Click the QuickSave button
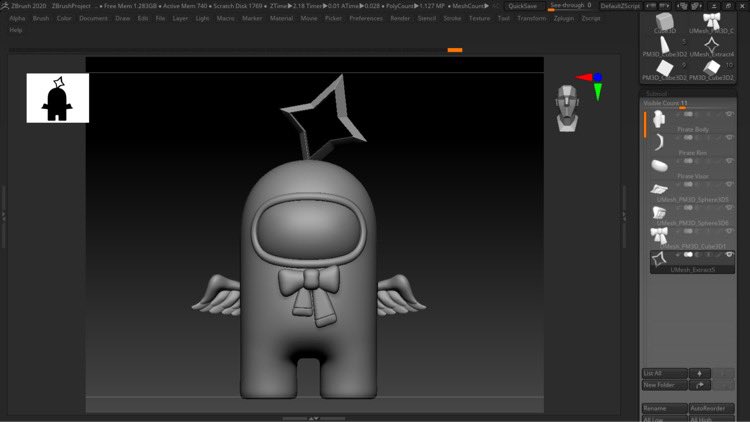750x422 pixels. click(522, 6)
